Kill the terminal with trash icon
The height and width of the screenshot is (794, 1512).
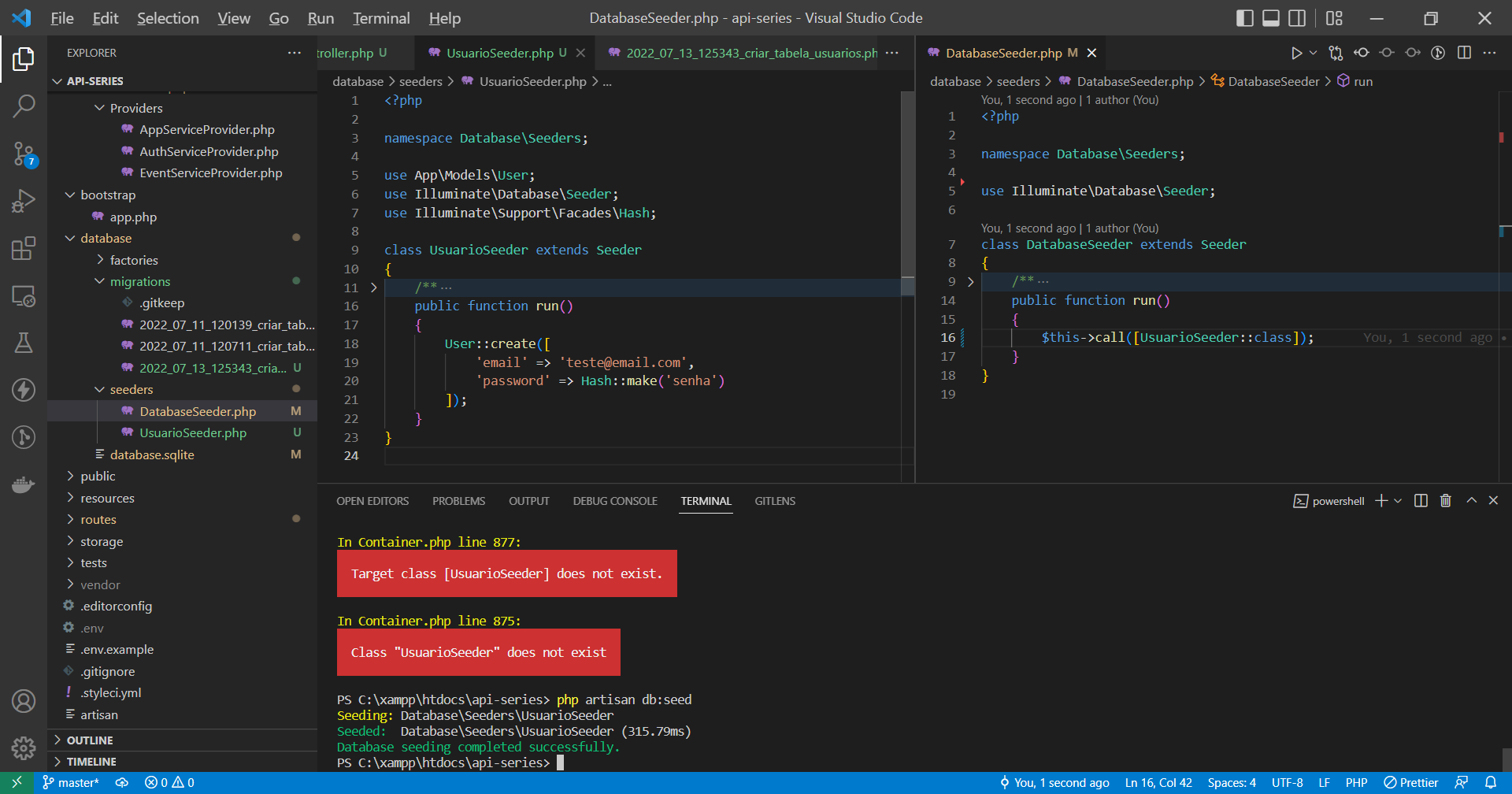point(1446,501)
